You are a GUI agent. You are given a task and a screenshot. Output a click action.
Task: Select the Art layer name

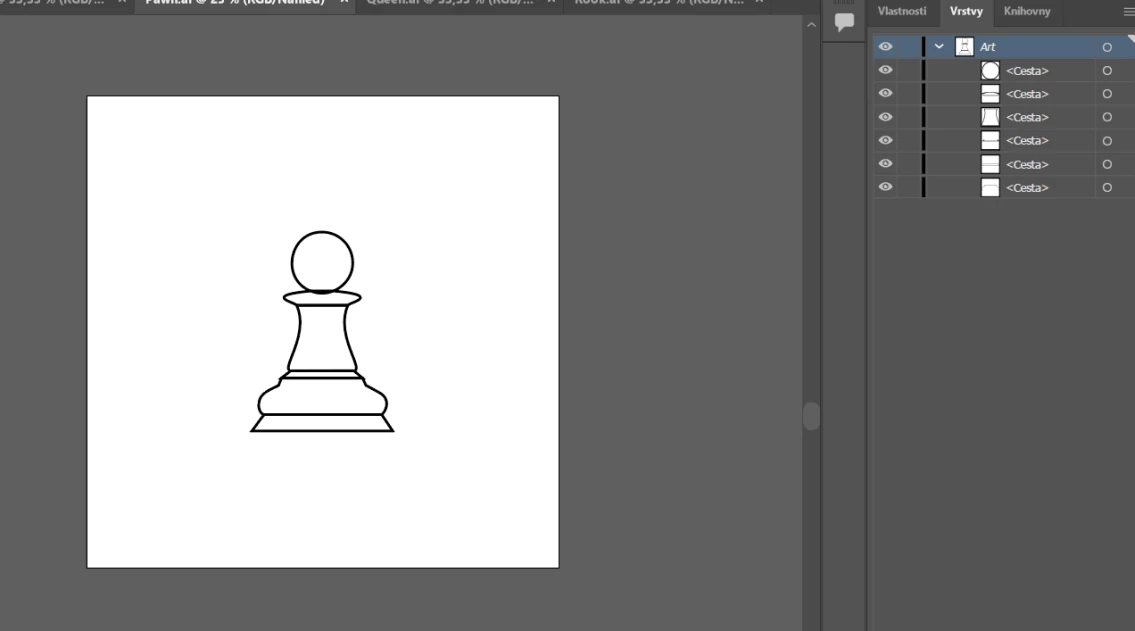(987, 47)
